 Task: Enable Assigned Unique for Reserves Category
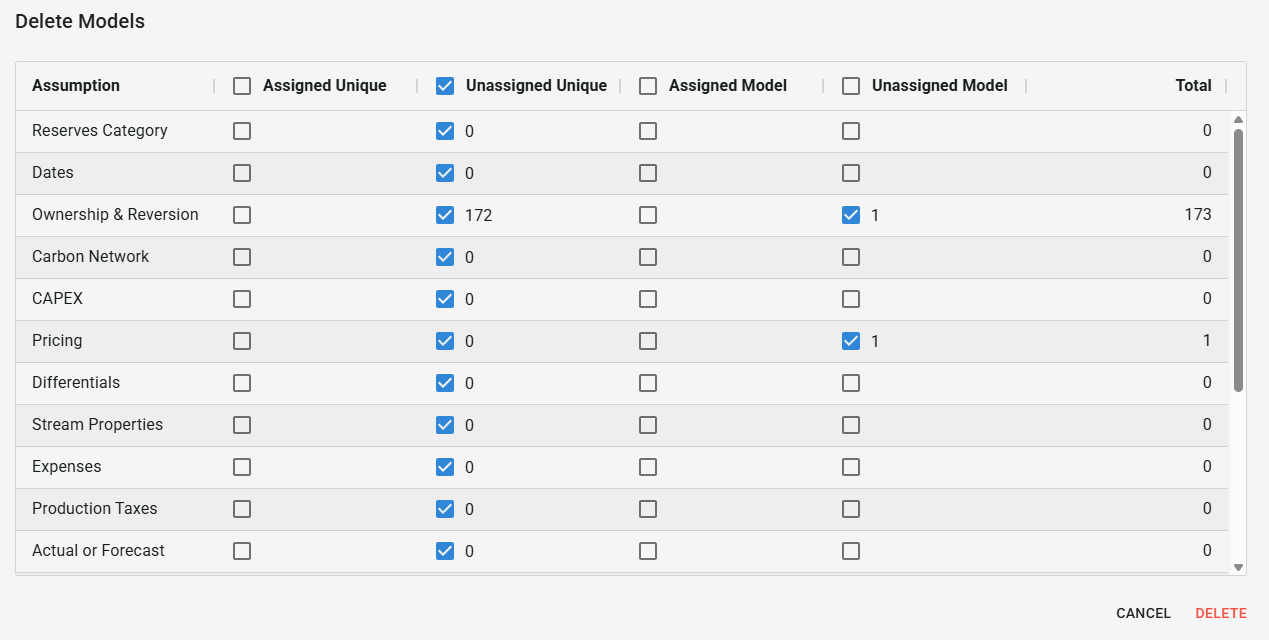[x=242, y=131]
